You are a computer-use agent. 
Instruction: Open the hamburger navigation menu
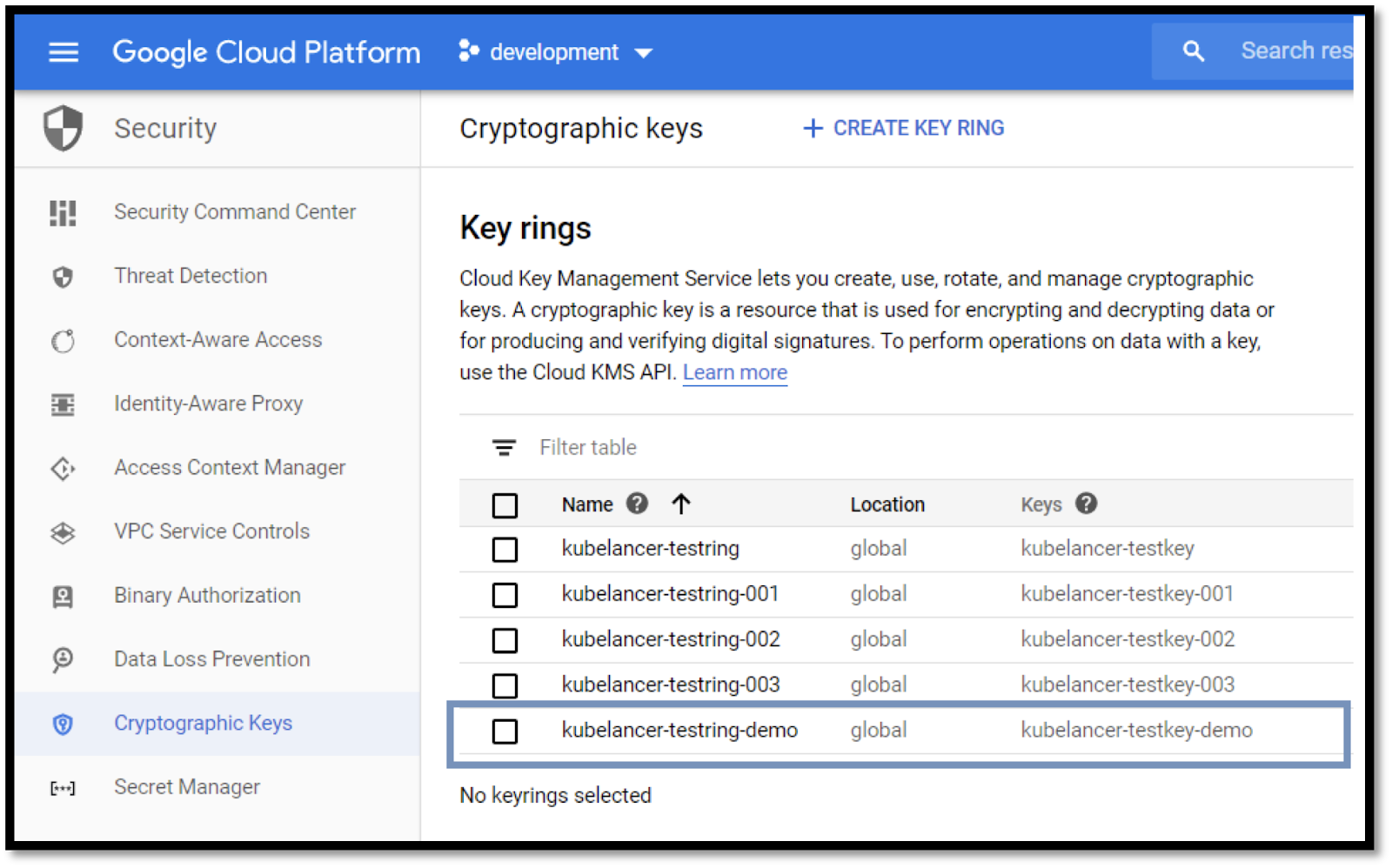click(63, 52)
